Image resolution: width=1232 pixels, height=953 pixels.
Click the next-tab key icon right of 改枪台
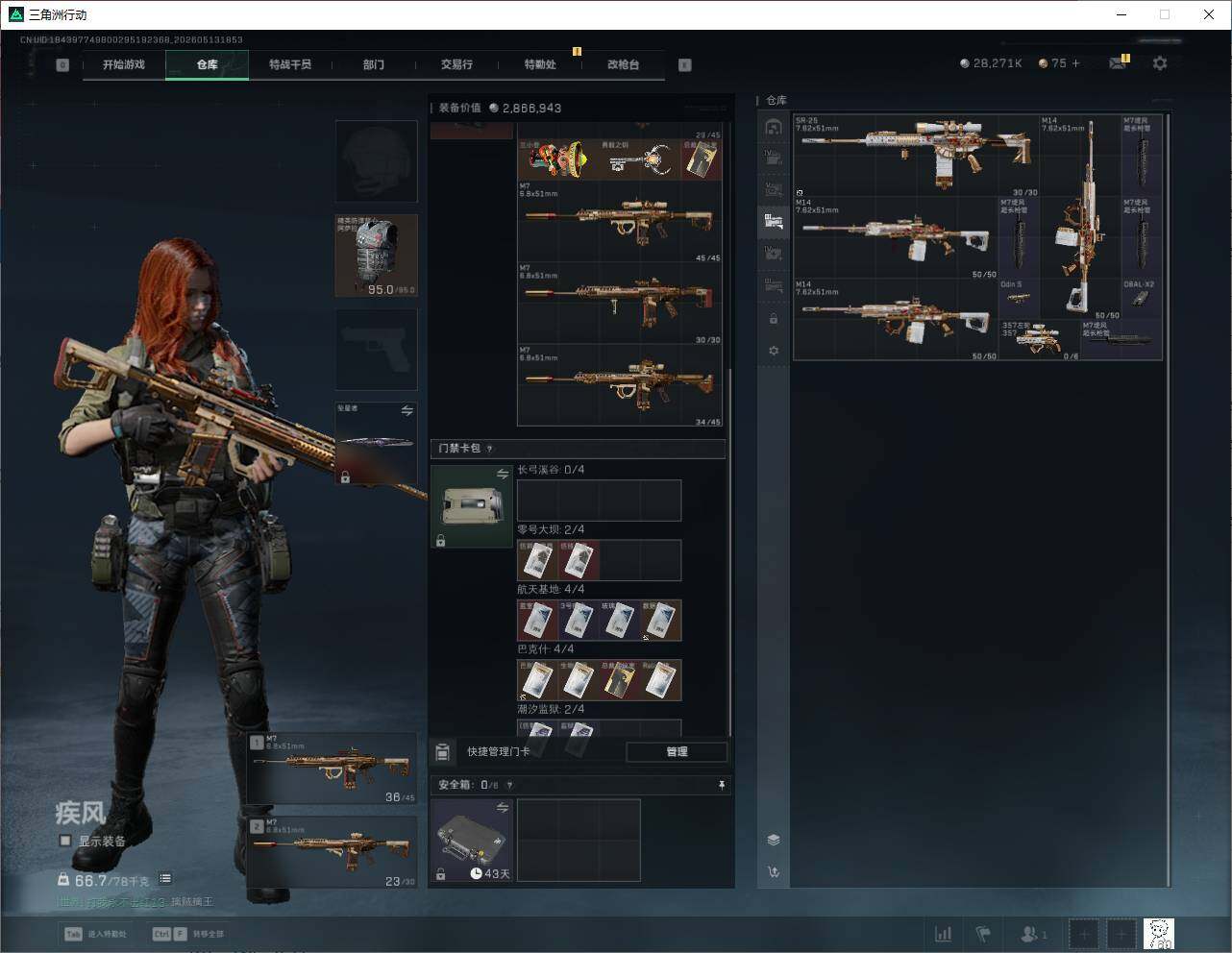coord(685,65)
